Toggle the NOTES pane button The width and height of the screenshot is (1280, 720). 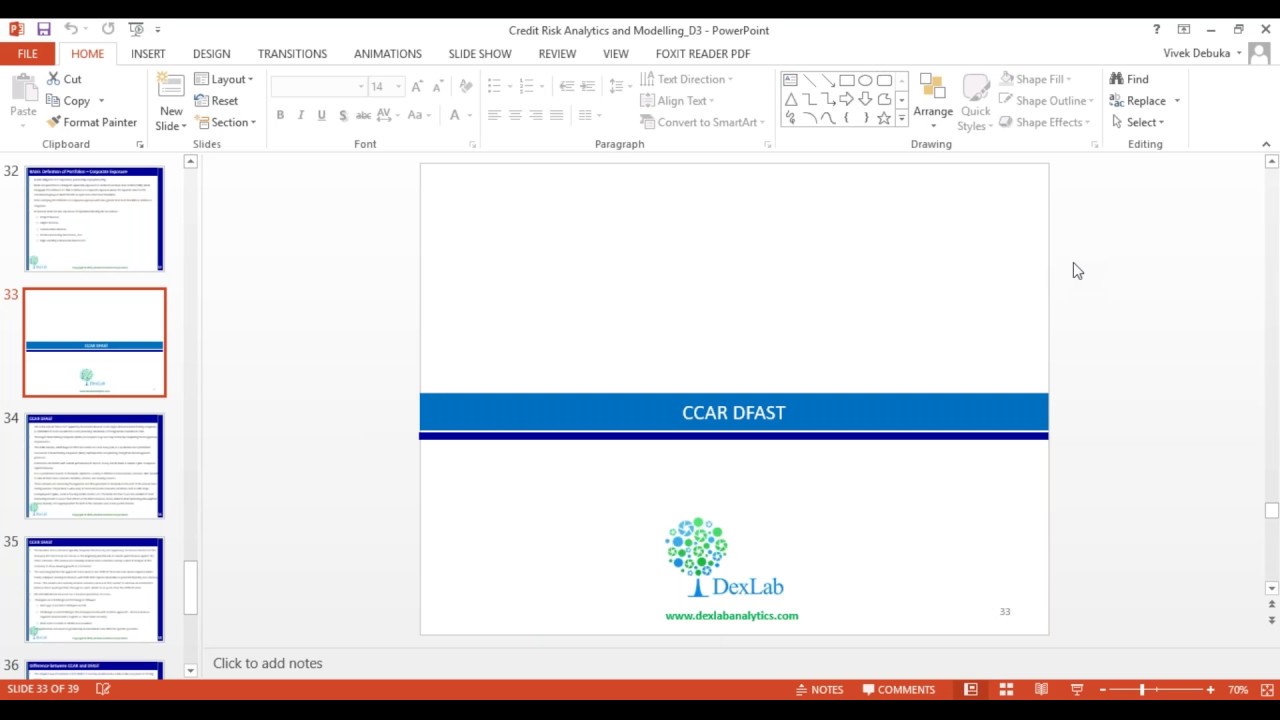coord(819,689)
